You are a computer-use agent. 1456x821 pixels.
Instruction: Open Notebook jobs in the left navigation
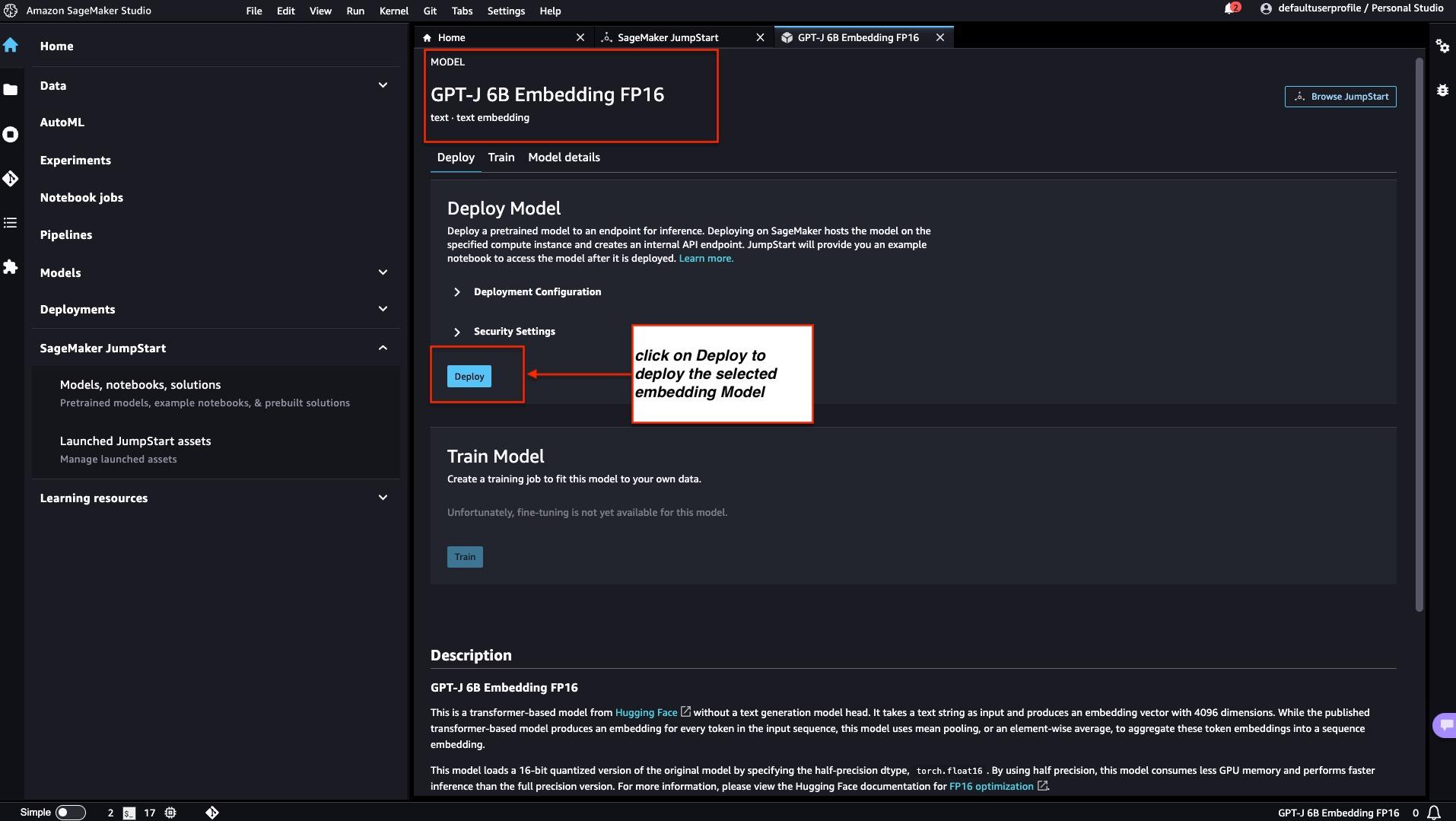coord(81,198)
